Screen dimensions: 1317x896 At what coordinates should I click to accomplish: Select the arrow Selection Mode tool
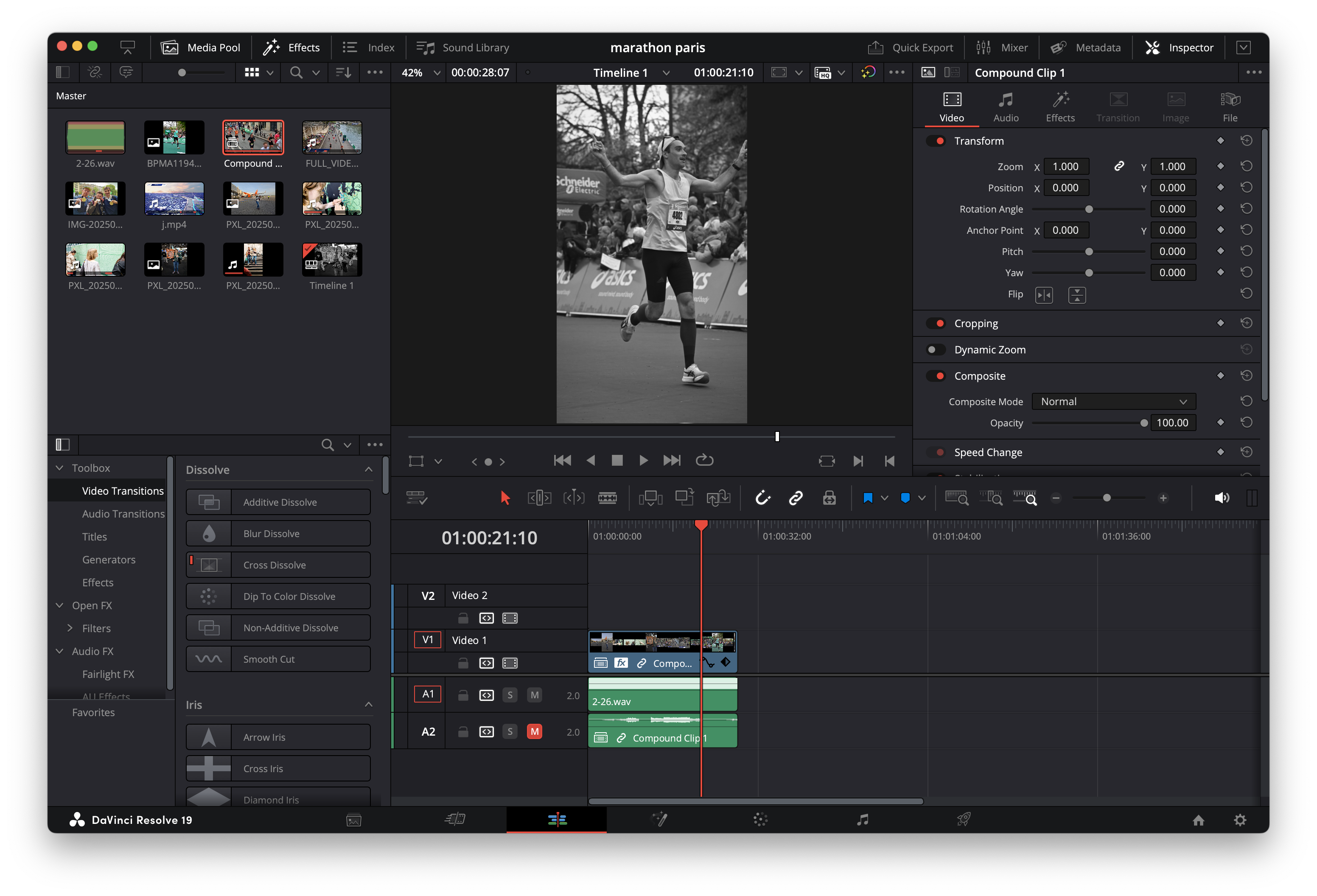[x=505, y=498]
